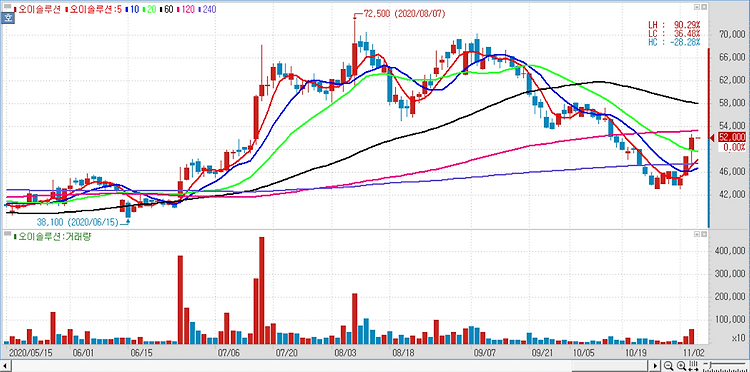This screenshot has width=750, height=372.
Task: Click the zoom out magnifier icon
Action: (669, 366)
